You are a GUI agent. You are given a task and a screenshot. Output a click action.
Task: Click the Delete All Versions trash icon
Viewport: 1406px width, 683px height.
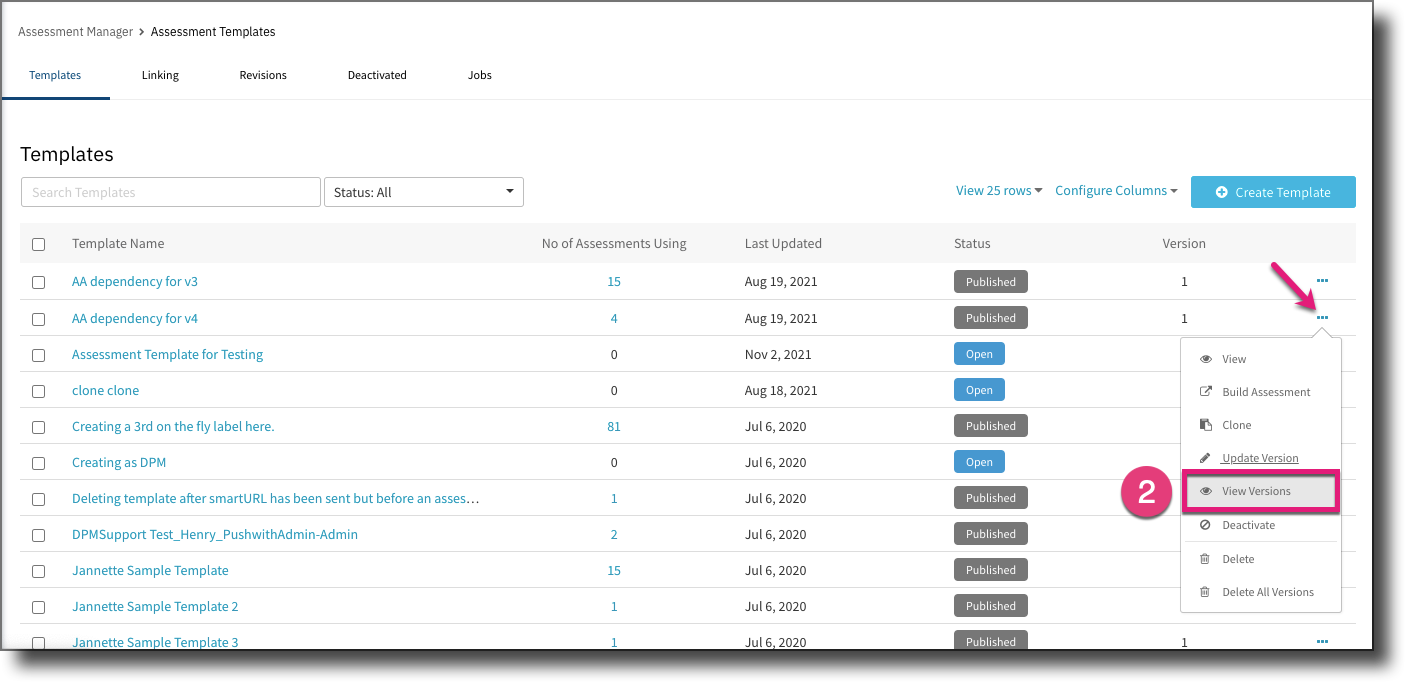pos(1206,591)
